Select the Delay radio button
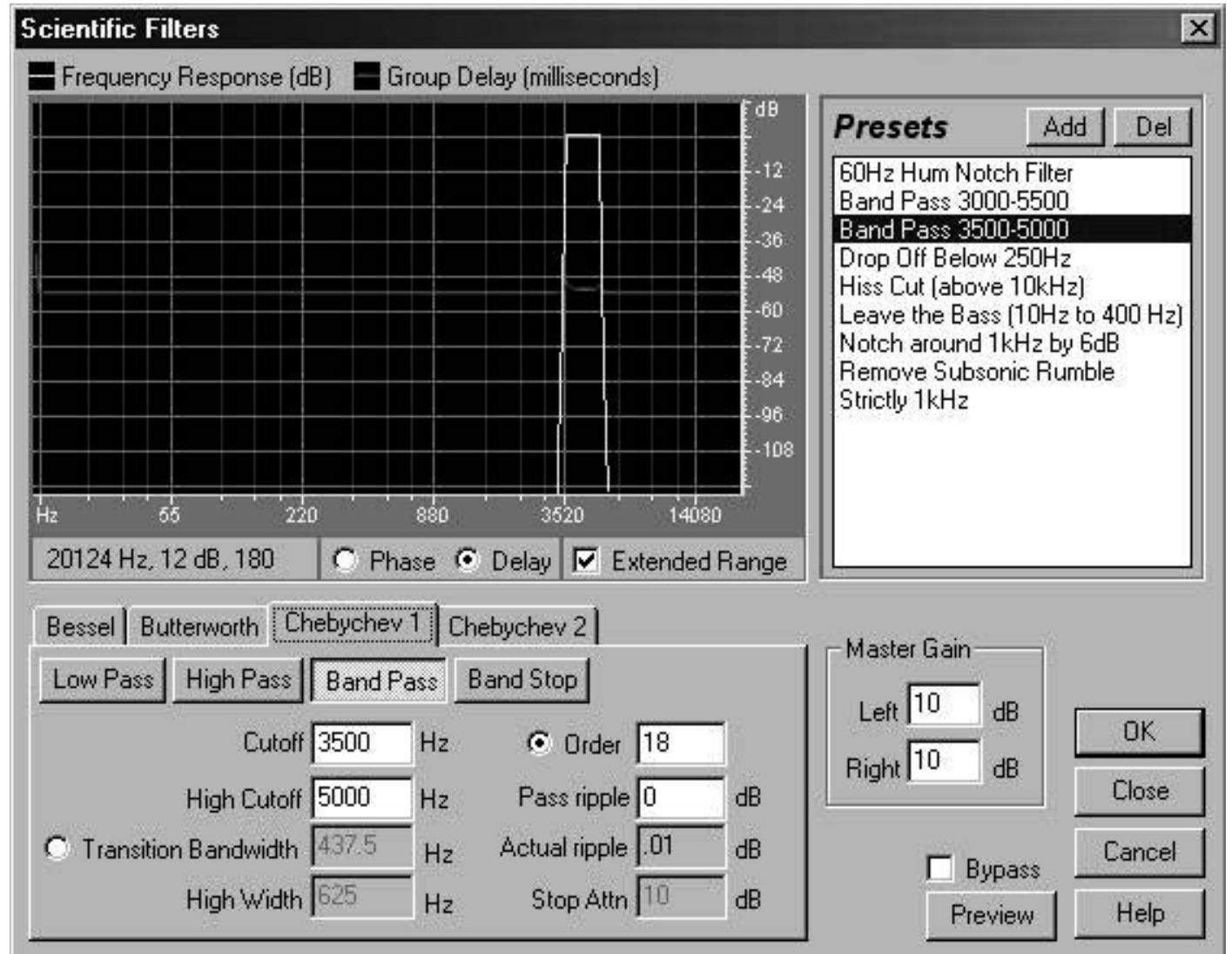The image size is (1232, 954). click(468, 561)
